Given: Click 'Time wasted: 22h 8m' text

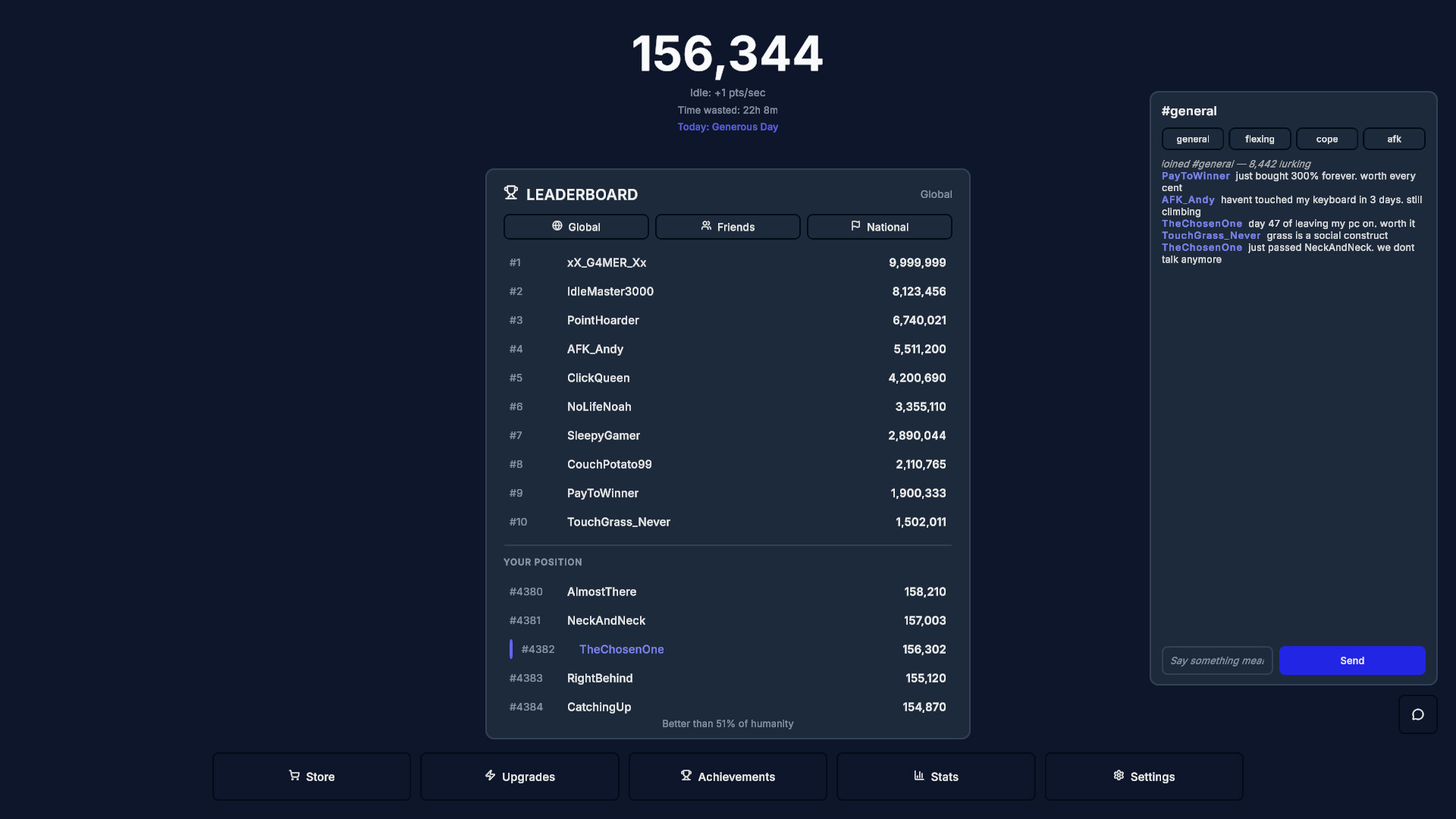Looking at the screenshot, I should click(x=728, y=110).
